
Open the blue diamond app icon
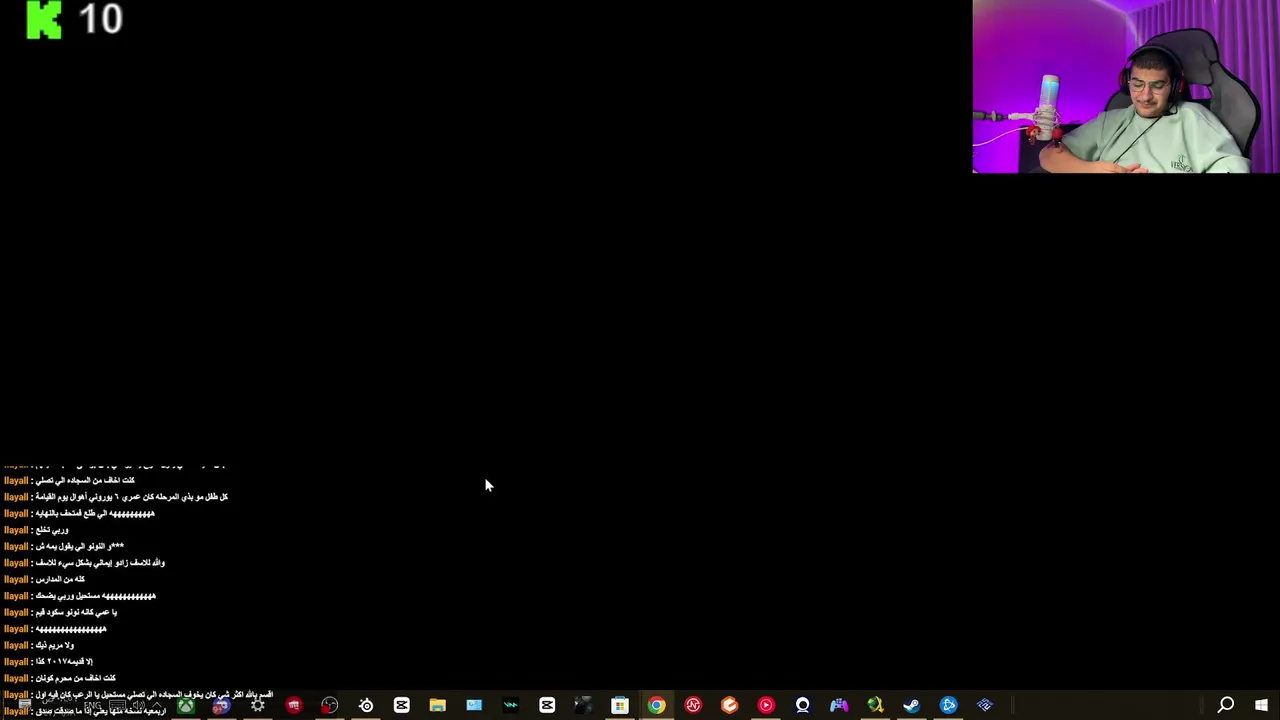[x=985, y=706]
